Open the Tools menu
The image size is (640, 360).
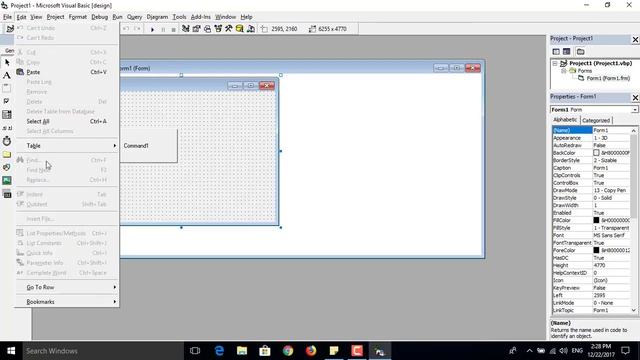179,17
